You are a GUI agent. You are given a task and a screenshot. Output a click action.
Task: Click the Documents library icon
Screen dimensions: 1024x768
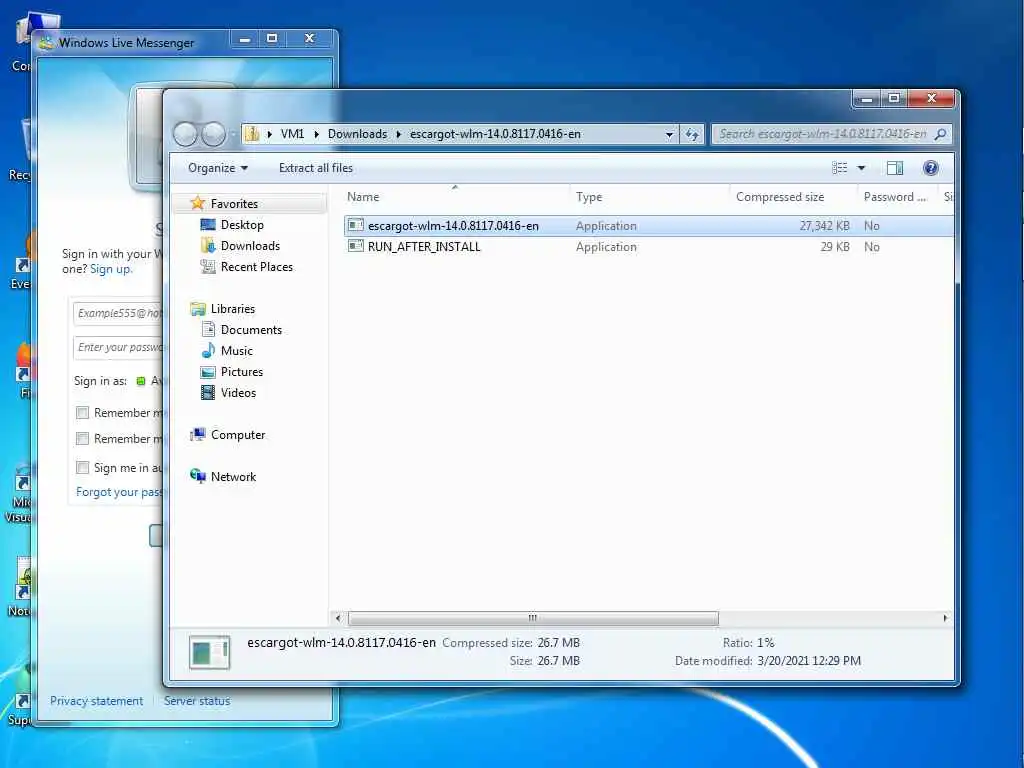point(208,329)
